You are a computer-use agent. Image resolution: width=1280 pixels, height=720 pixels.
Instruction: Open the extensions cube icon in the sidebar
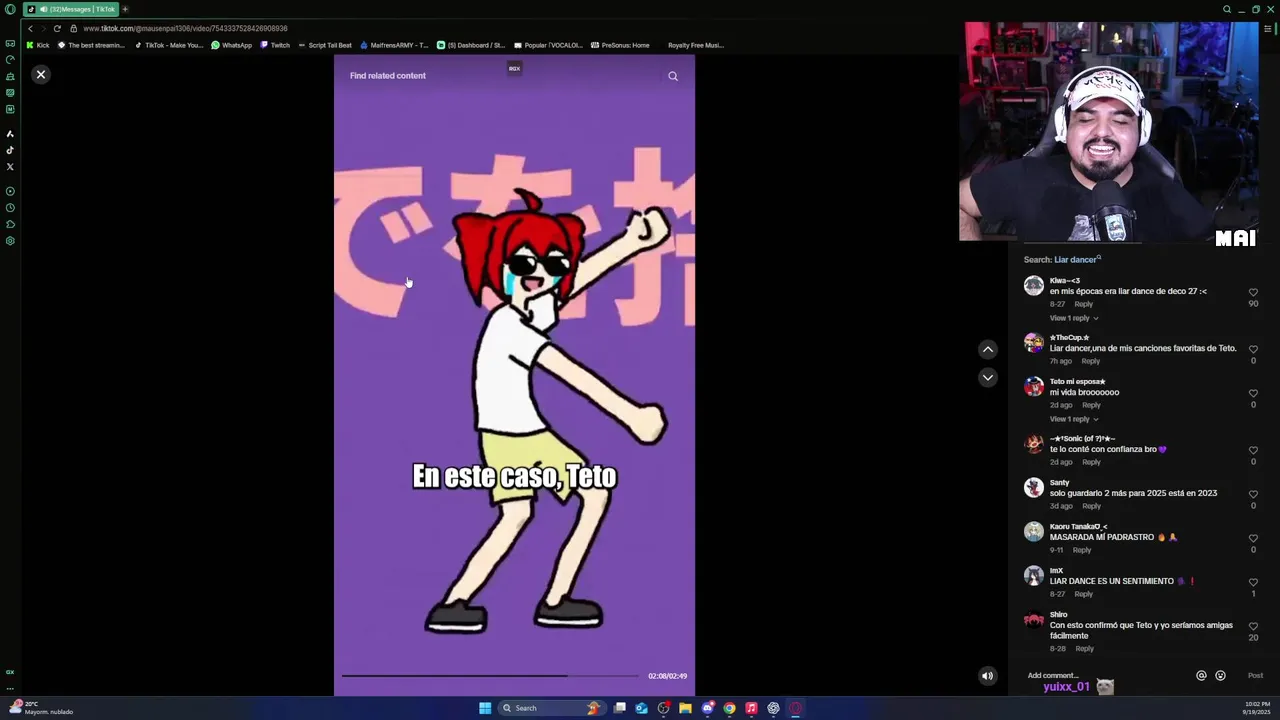[x=10, y=224]
